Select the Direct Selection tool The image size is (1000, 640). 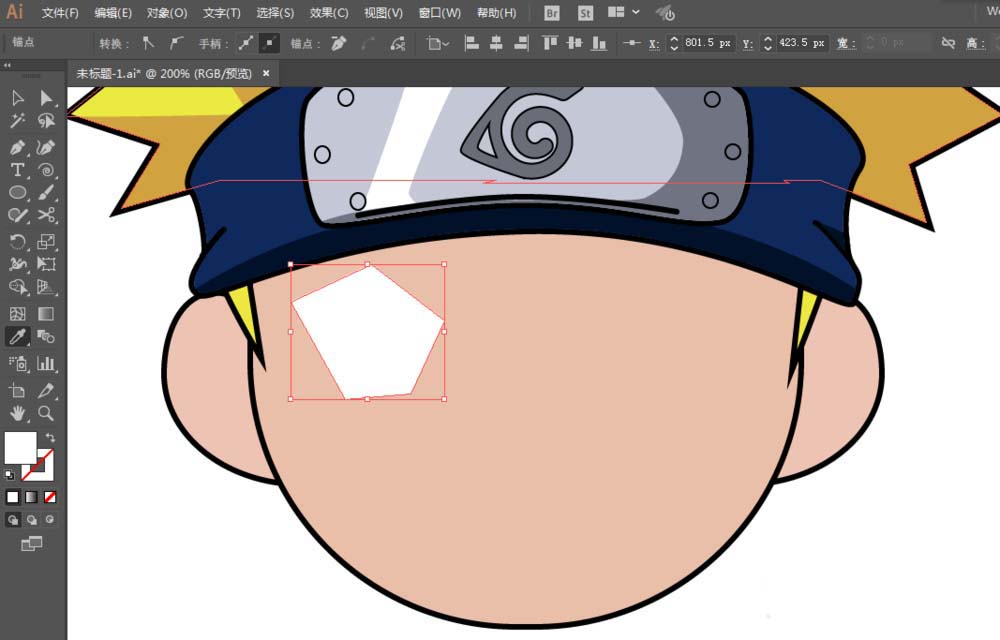(46, 98)
